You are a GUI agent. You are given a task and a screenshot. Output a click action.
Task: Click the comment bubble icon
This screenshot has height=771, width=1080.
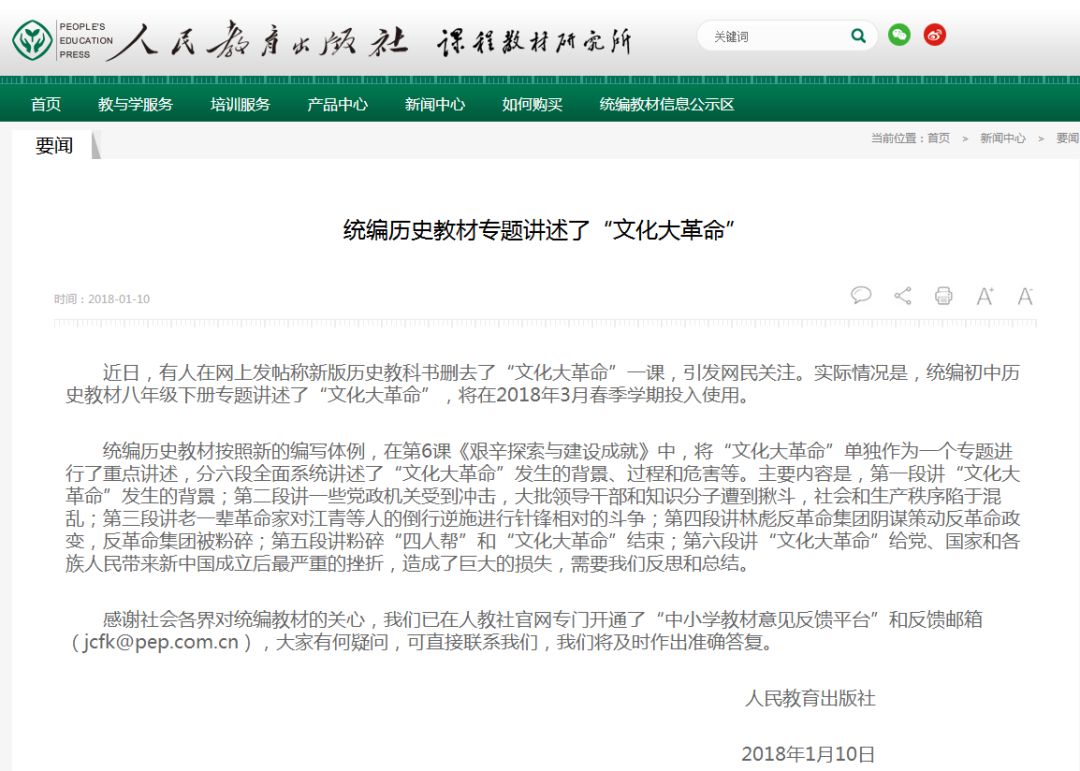[861, 296]
